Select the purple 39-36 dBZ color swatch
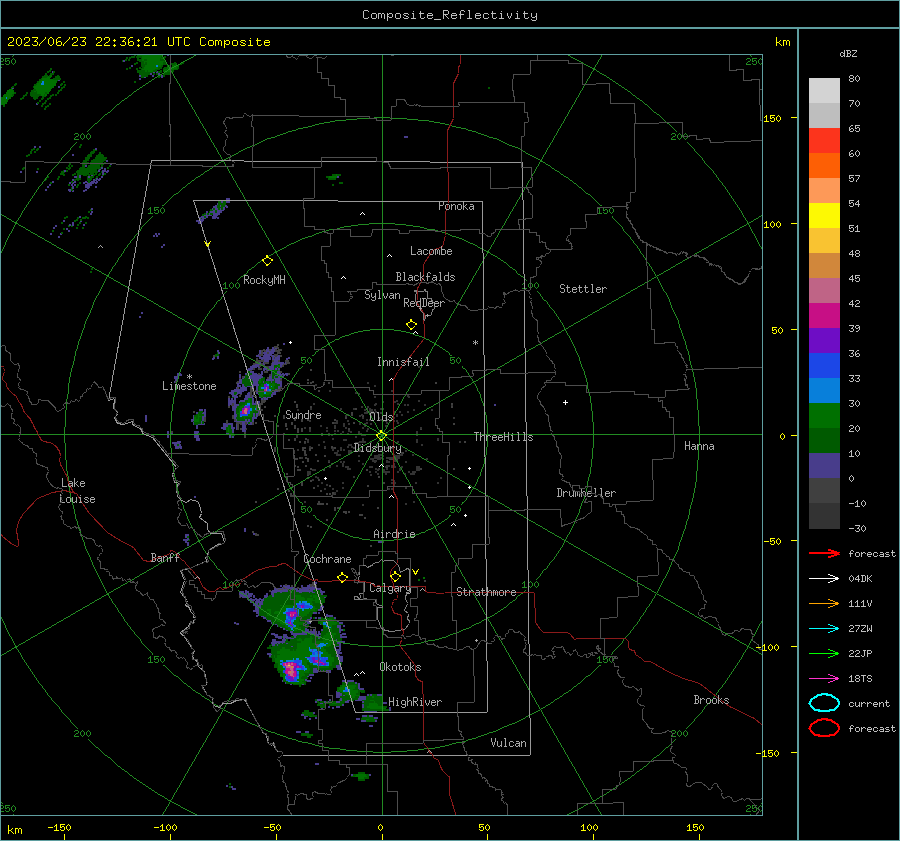Viewport: 900px width, 841px height. pyautogui.click(x=824, y=340)
